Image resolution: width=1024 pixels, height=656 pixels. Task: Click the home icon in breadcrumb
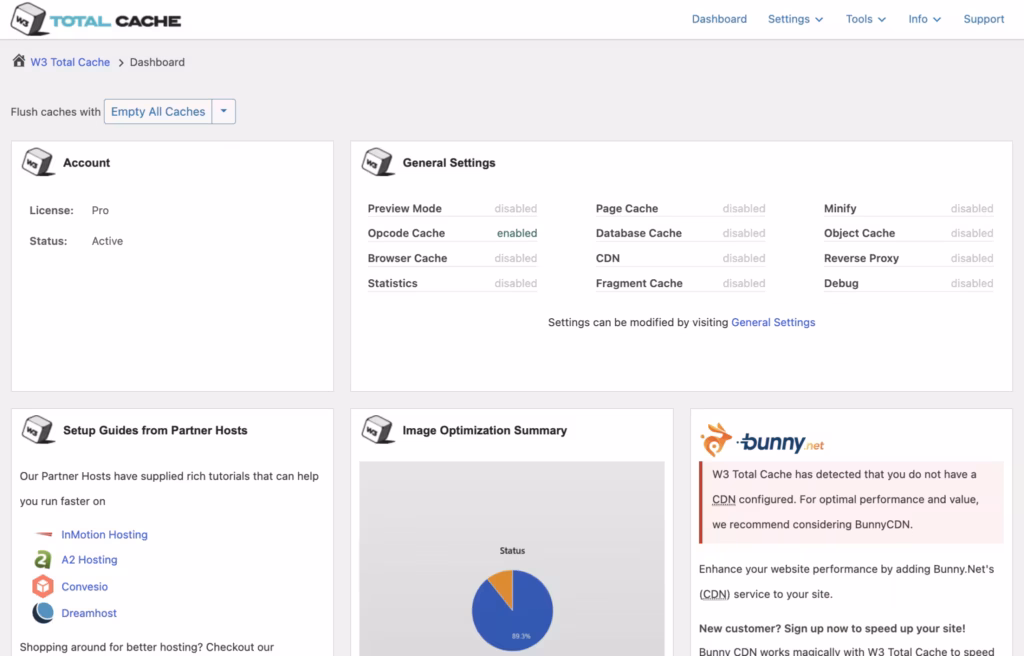19,61
